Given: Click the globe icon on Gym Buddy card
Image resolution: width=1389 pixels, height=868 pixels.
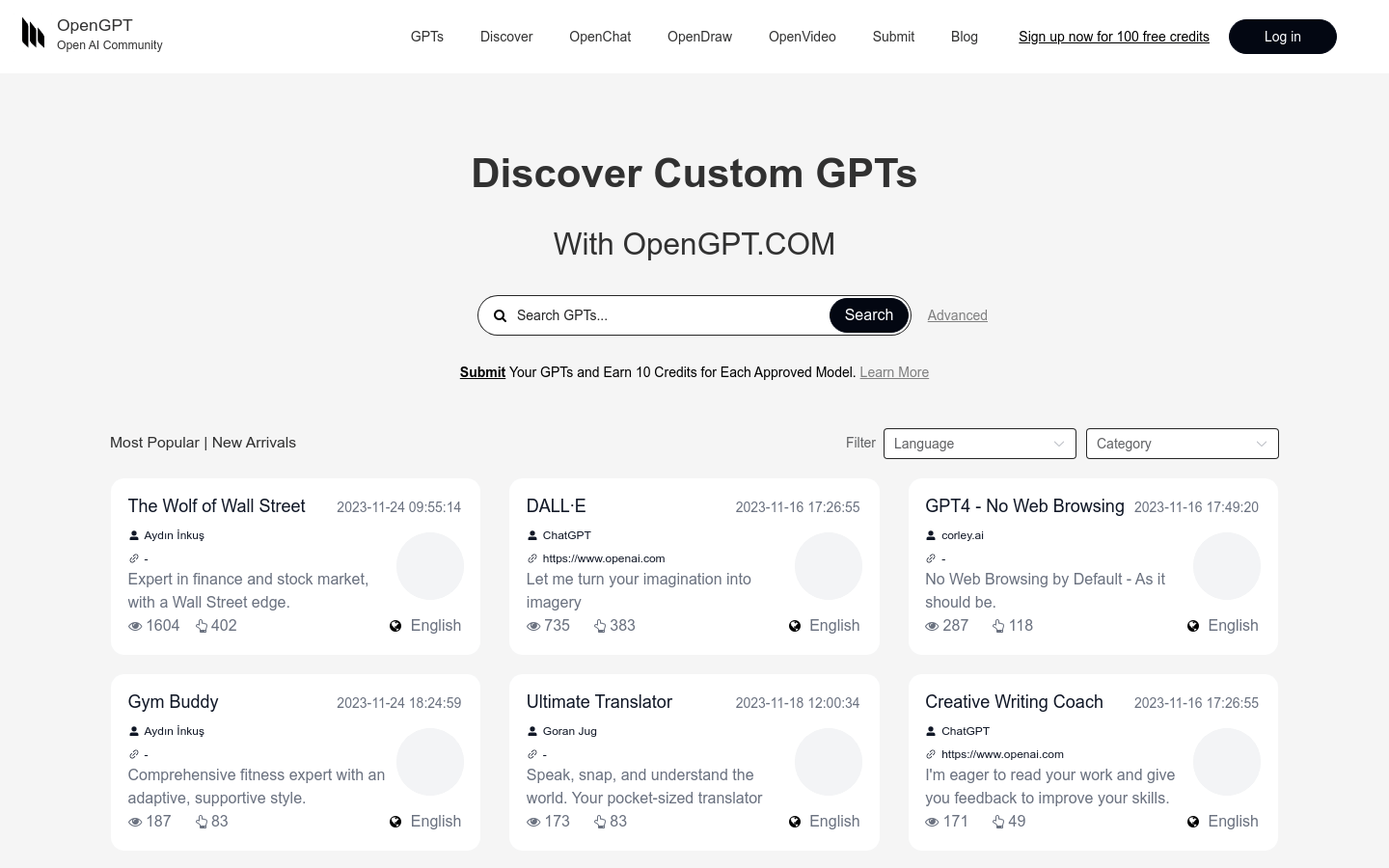Looking at the screenshot, I should [395, 822].
